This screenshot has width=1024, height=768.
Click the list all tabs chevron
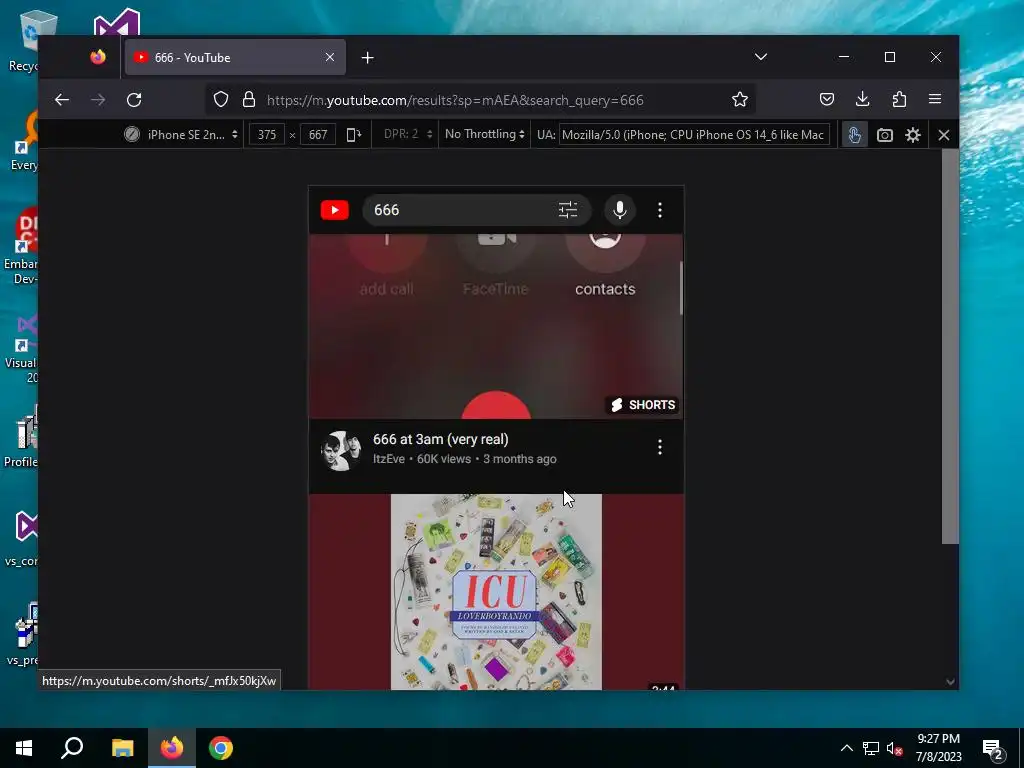[761, 57]
